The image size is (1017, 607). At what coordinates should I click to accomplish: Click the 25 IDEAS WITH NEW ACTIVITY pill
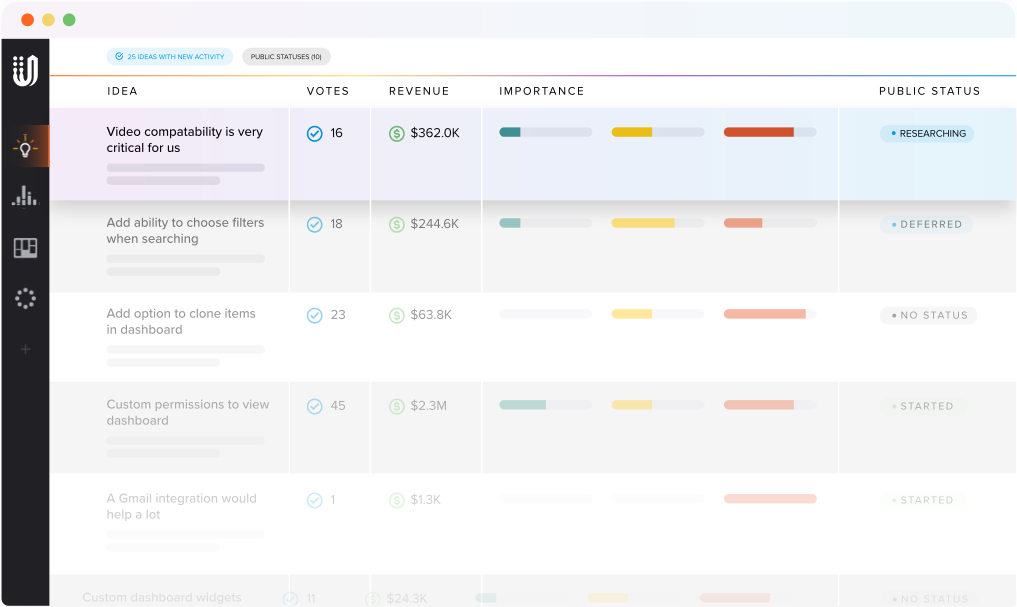(x=169, y=57)
